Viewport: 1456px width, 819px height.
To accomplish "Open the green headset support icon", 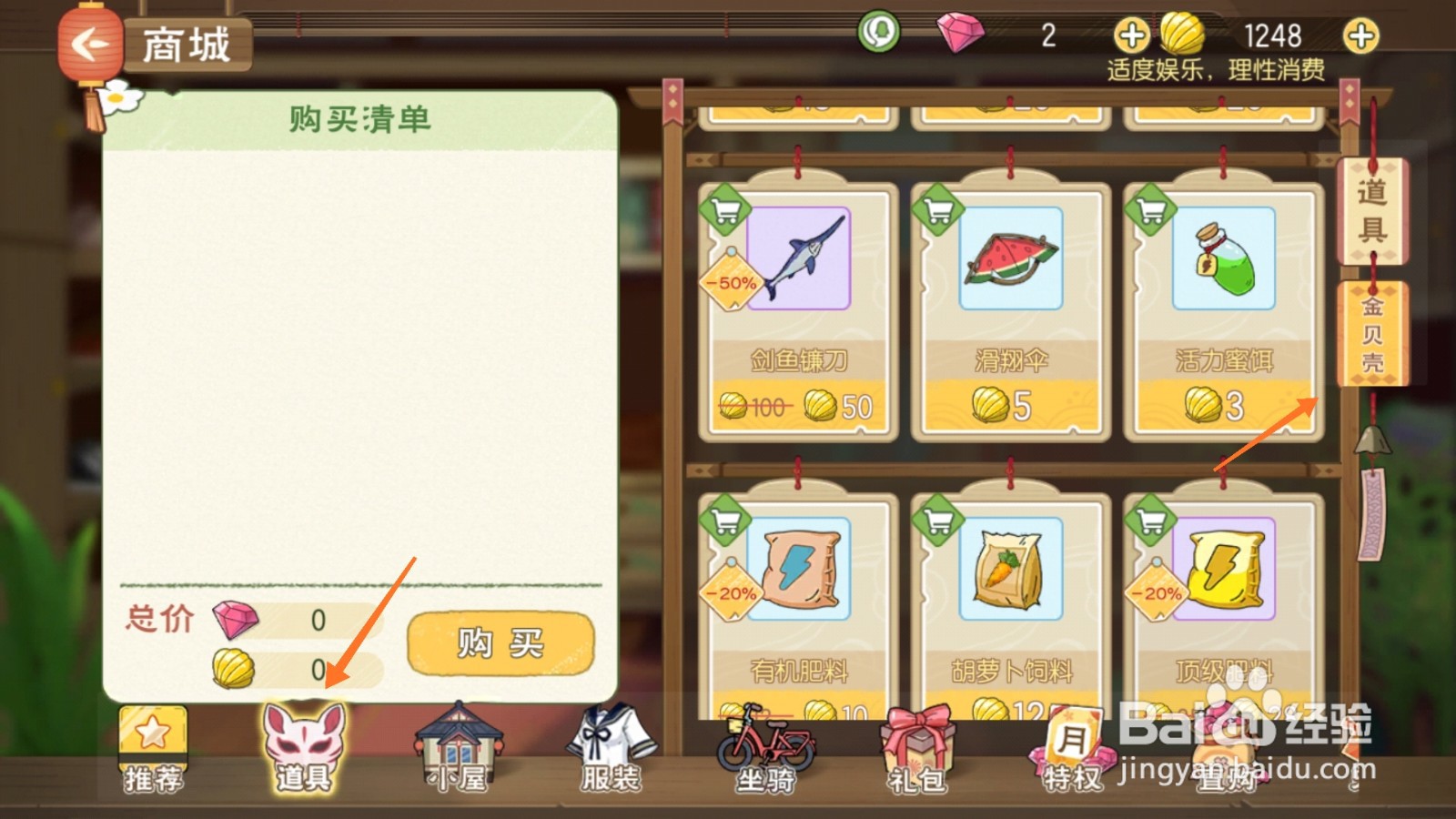I will (878, 34).
